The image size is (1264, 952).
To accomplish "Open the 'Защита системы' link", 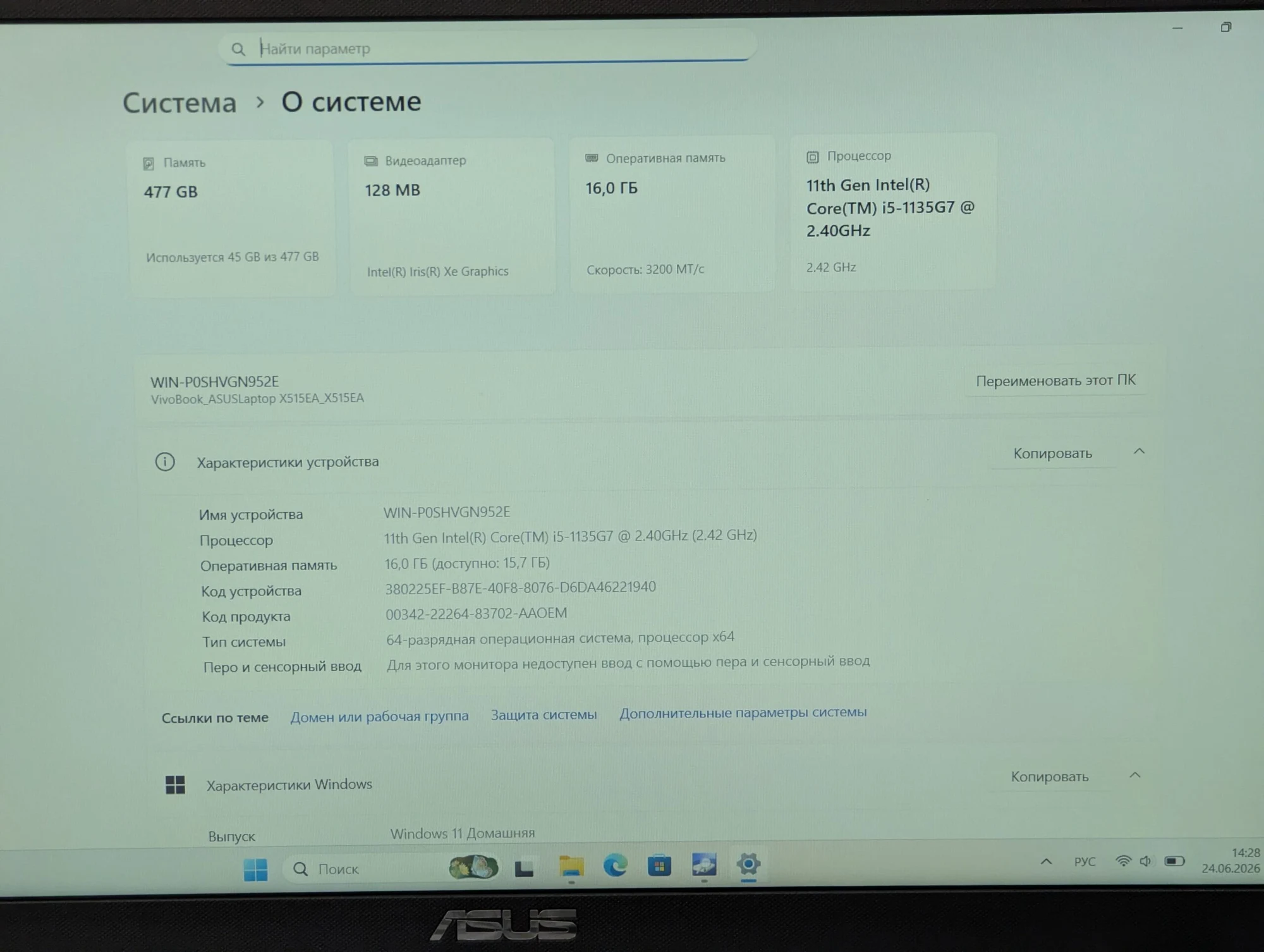I will pyautogui.click(x=544, y=714).
